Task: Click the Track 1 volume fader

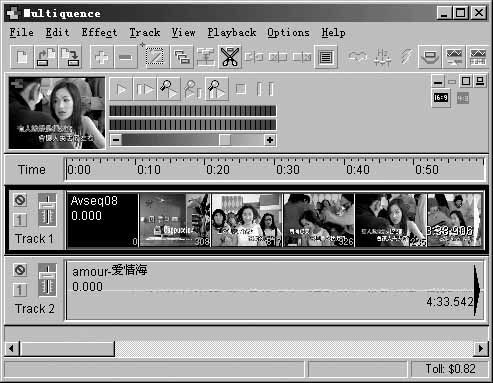Action: click(47, 210)
